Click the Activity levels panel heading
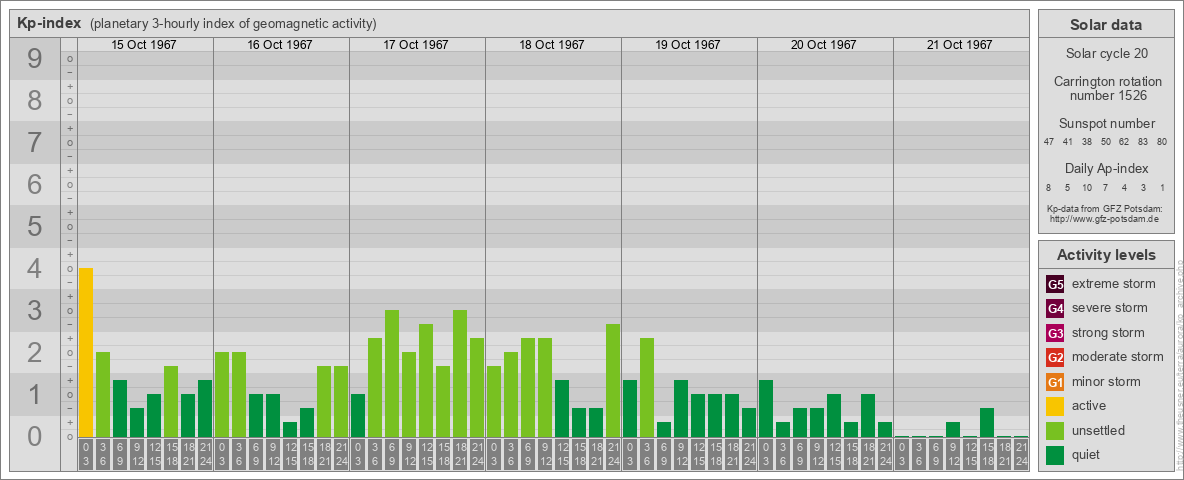 coord(1106,255)
